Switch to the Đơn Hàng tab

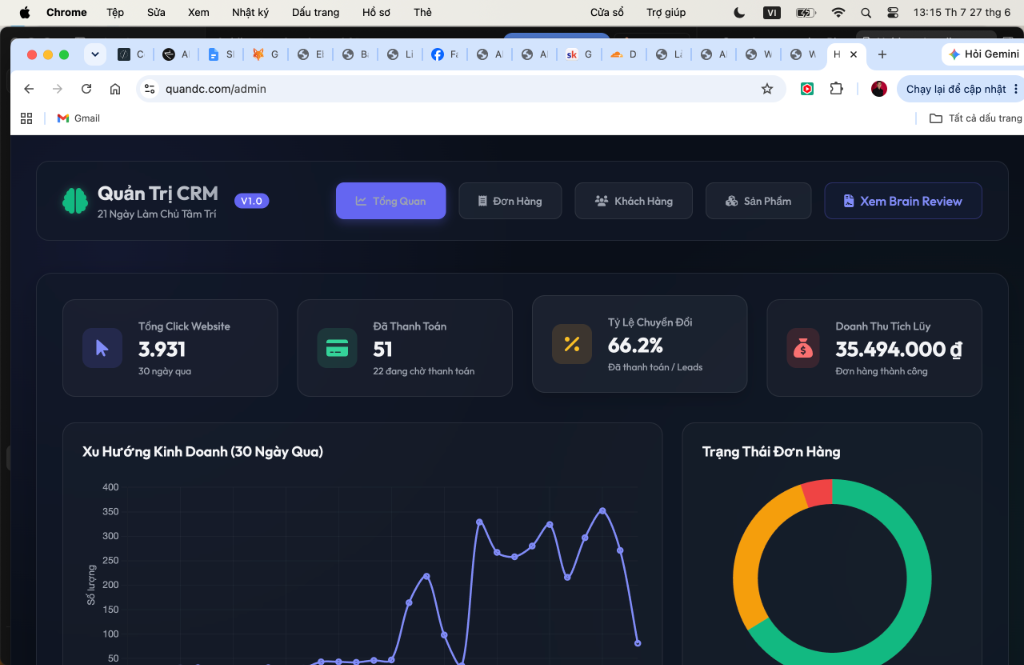click(x=510, y=201)
